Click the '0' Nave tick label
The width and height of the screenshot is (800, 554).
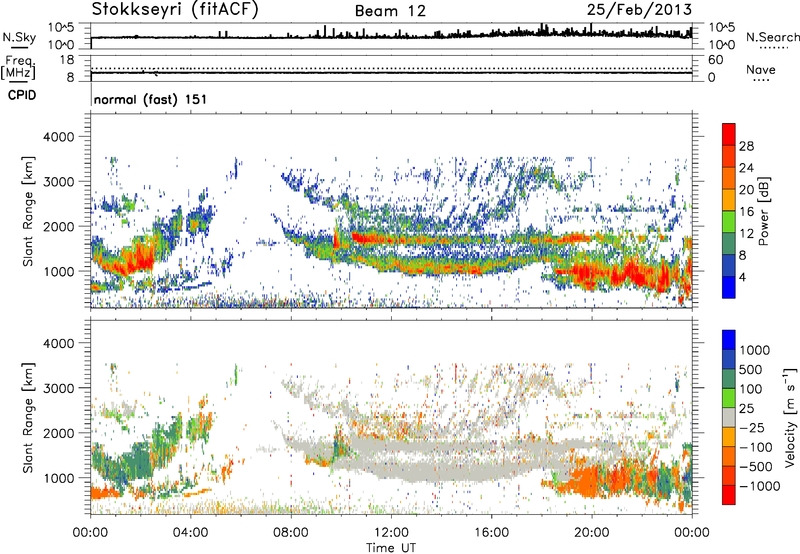(x=711, y=78)
